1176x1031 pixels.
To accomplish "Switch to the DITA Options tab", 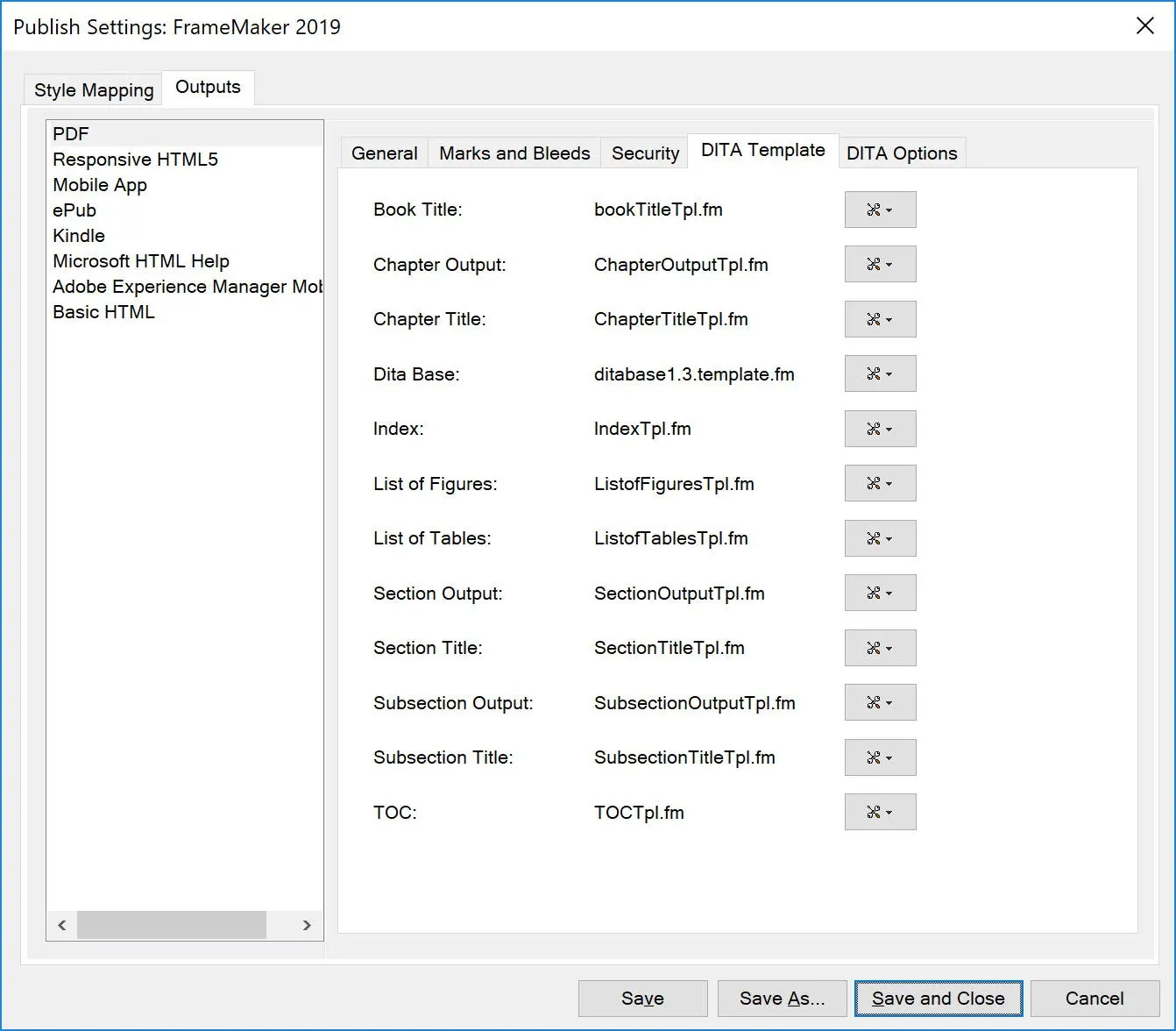I will pyautogui.click(x=901, y=153).
